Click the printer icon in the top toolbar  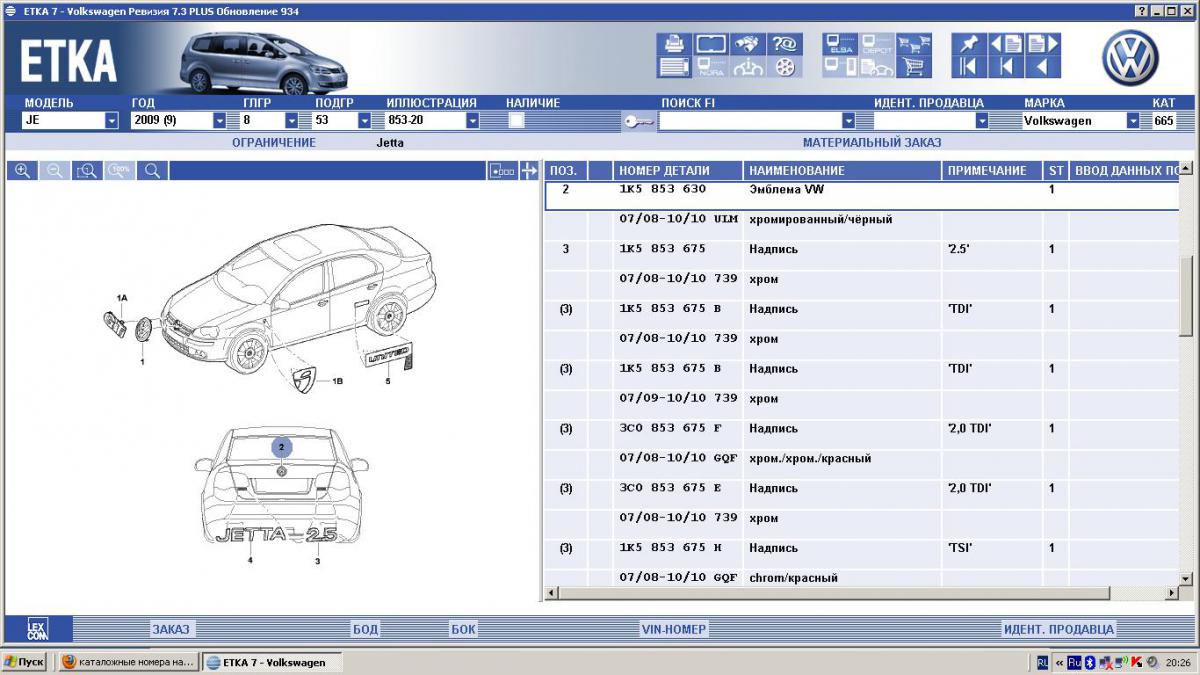(x=675, y=44)
